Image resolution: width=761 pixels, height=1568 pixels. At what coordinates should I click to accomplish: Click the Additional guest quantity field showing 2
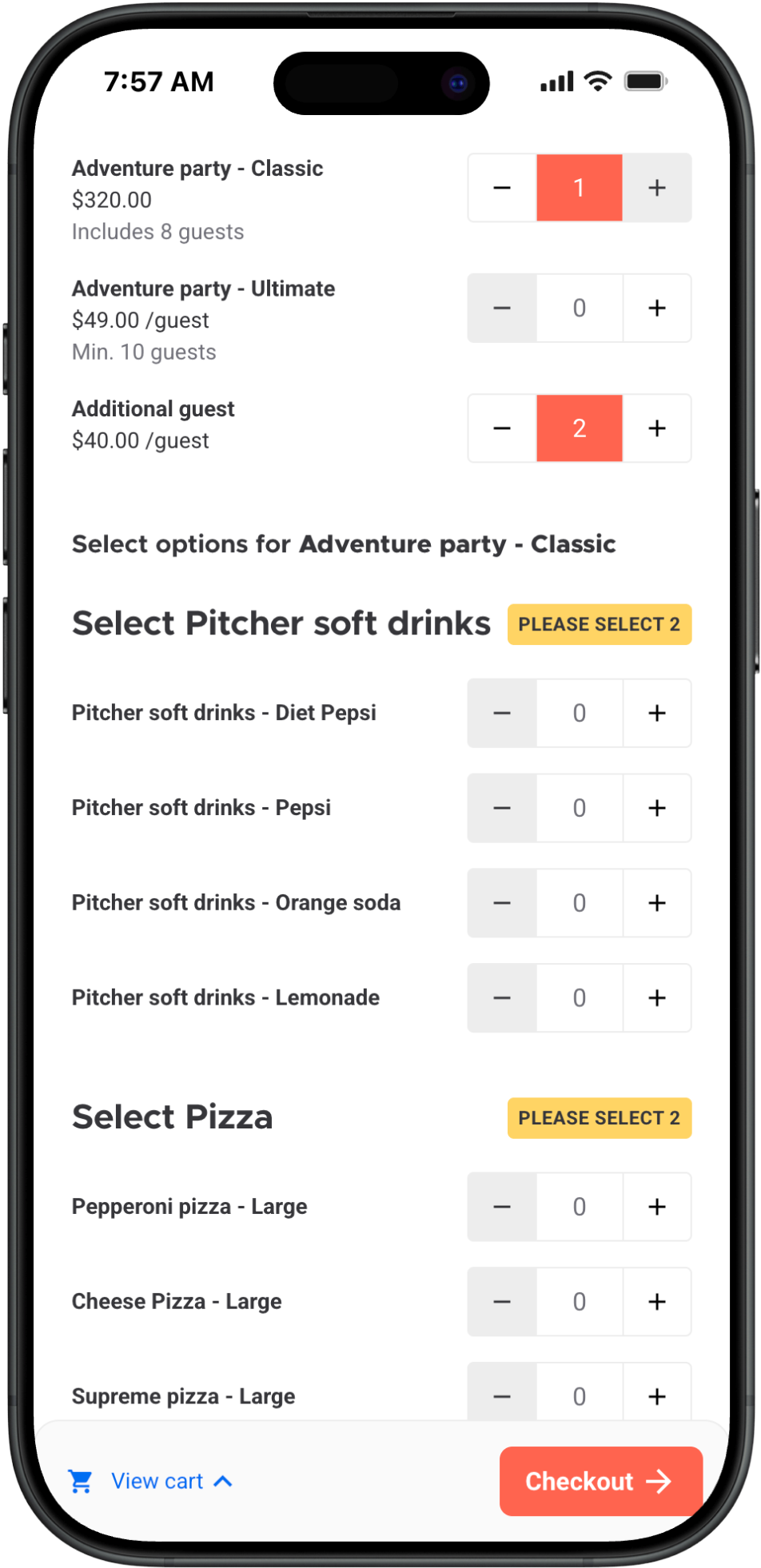coord(579,428)
